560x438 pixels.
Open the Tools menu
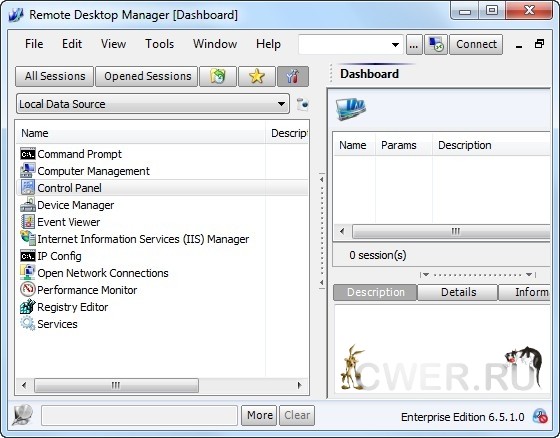(160, 44)
